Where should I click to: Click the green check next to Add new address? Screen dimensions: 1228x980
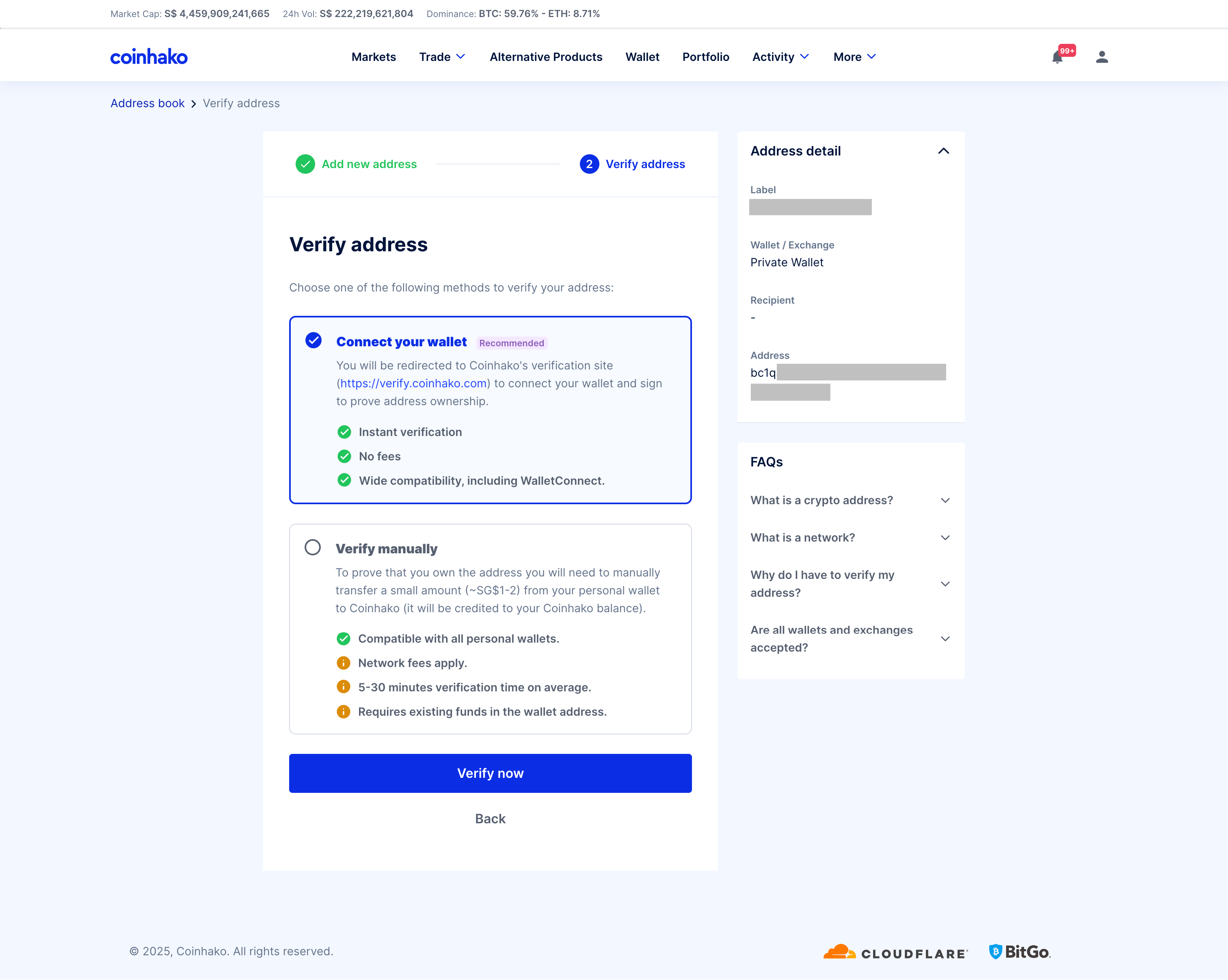(305, 164)
